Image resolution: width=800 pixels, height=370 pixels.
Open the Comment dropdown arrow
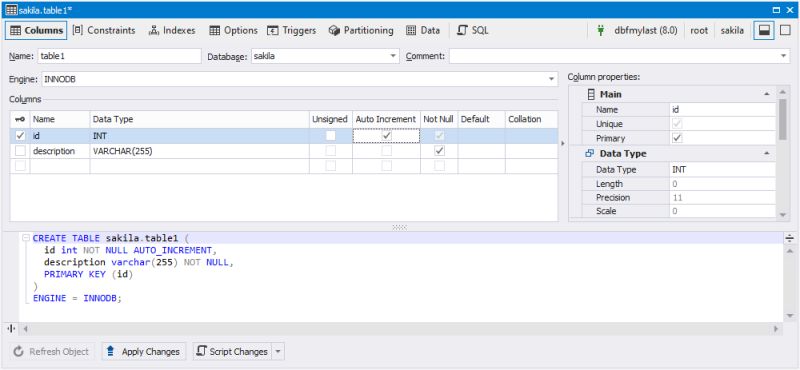784,56
